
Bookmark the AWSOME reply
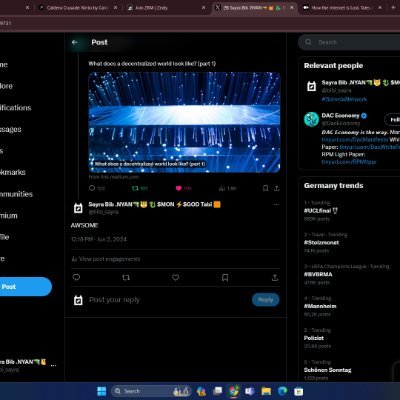[225, 277]
